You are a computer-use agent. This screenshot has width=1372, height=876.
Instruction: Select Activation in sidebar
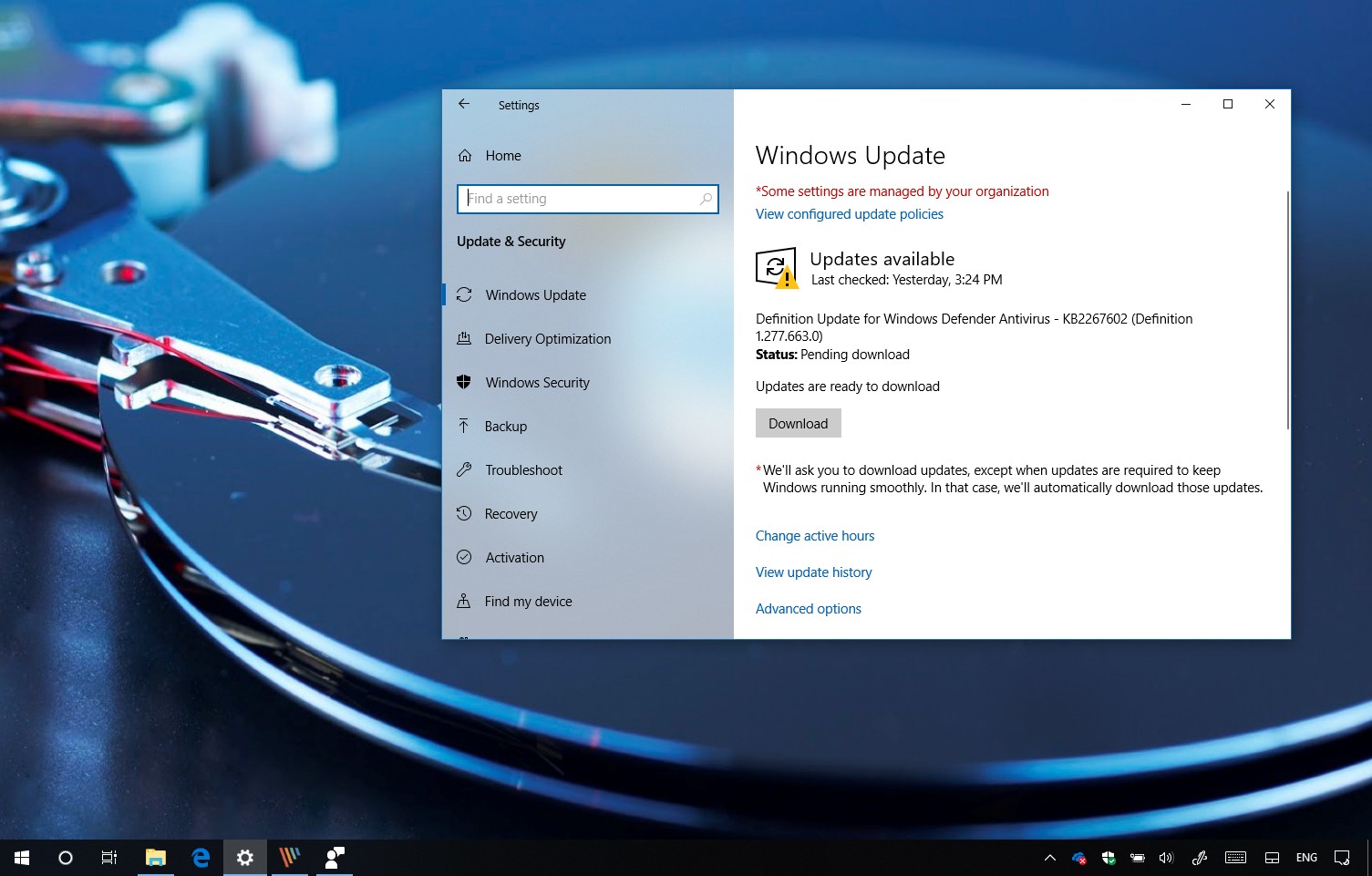point(588,557)
